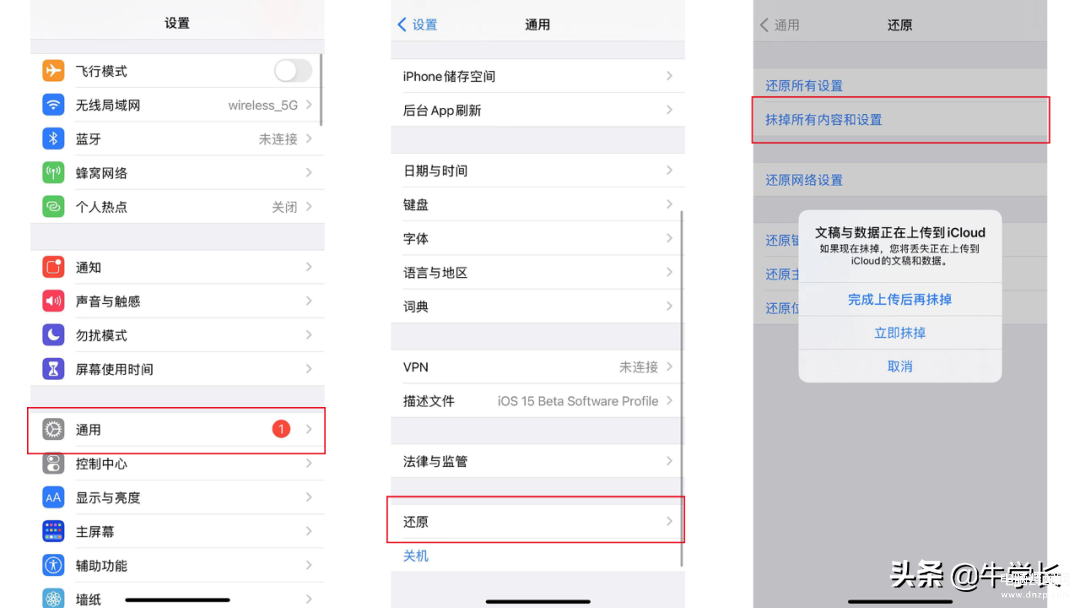Toggle the 飞行模式 airplane mode switch
Screen dimensions: 1080x608
[x=293, y=70]
